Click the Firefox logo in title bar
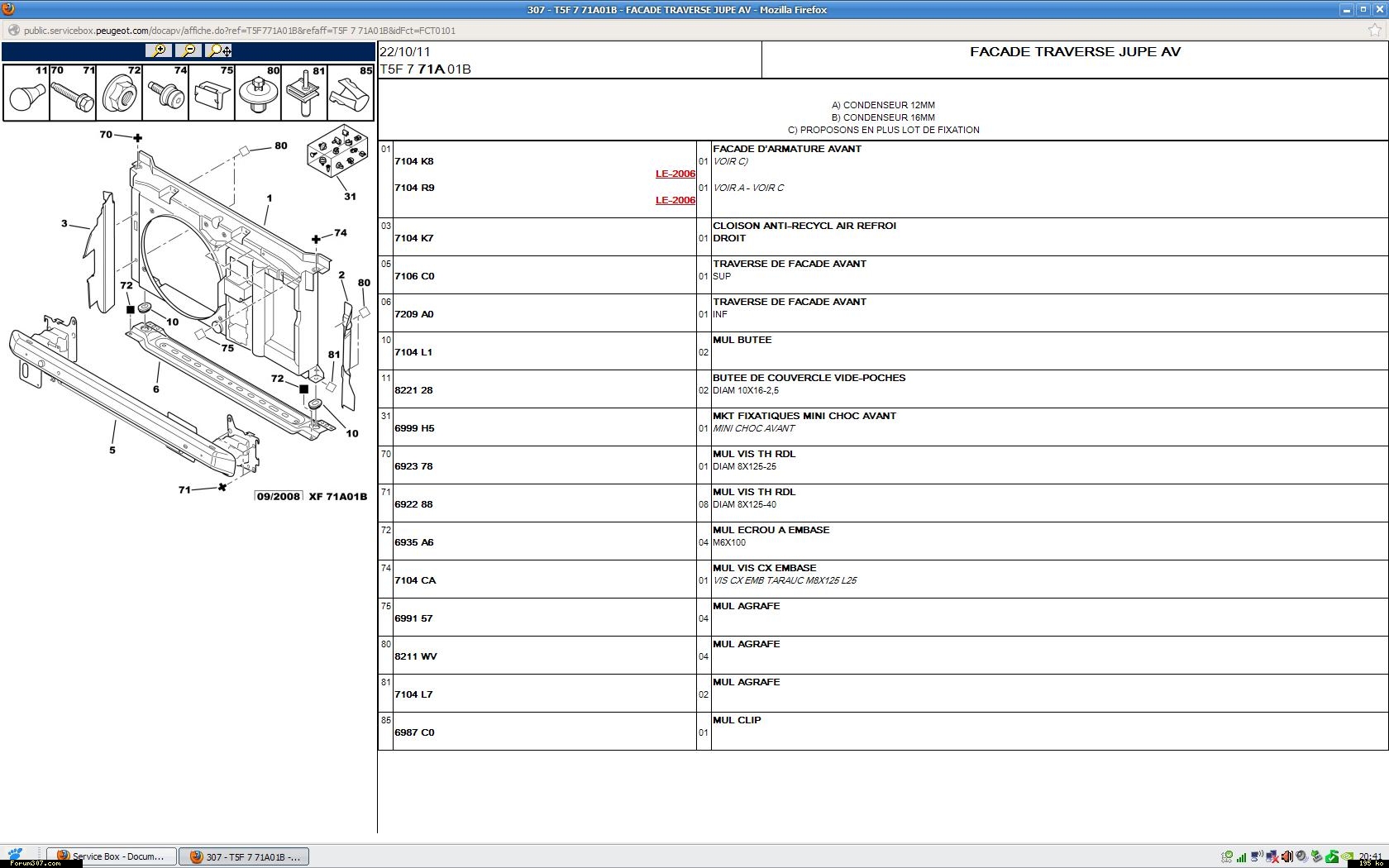Image resolution: width=1389 pixels, height=868 pixels. (x=8, y=9)
